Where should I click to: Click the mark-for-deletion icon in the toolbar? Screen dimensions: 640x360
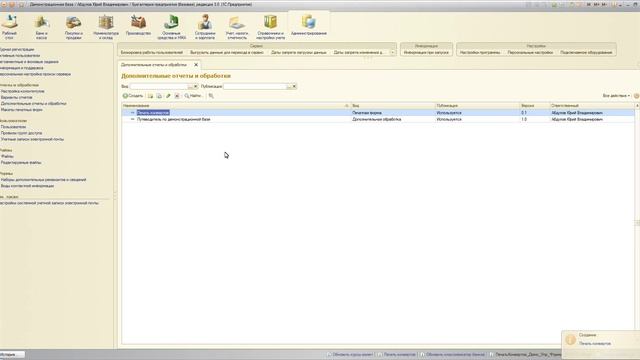[177, 96]
